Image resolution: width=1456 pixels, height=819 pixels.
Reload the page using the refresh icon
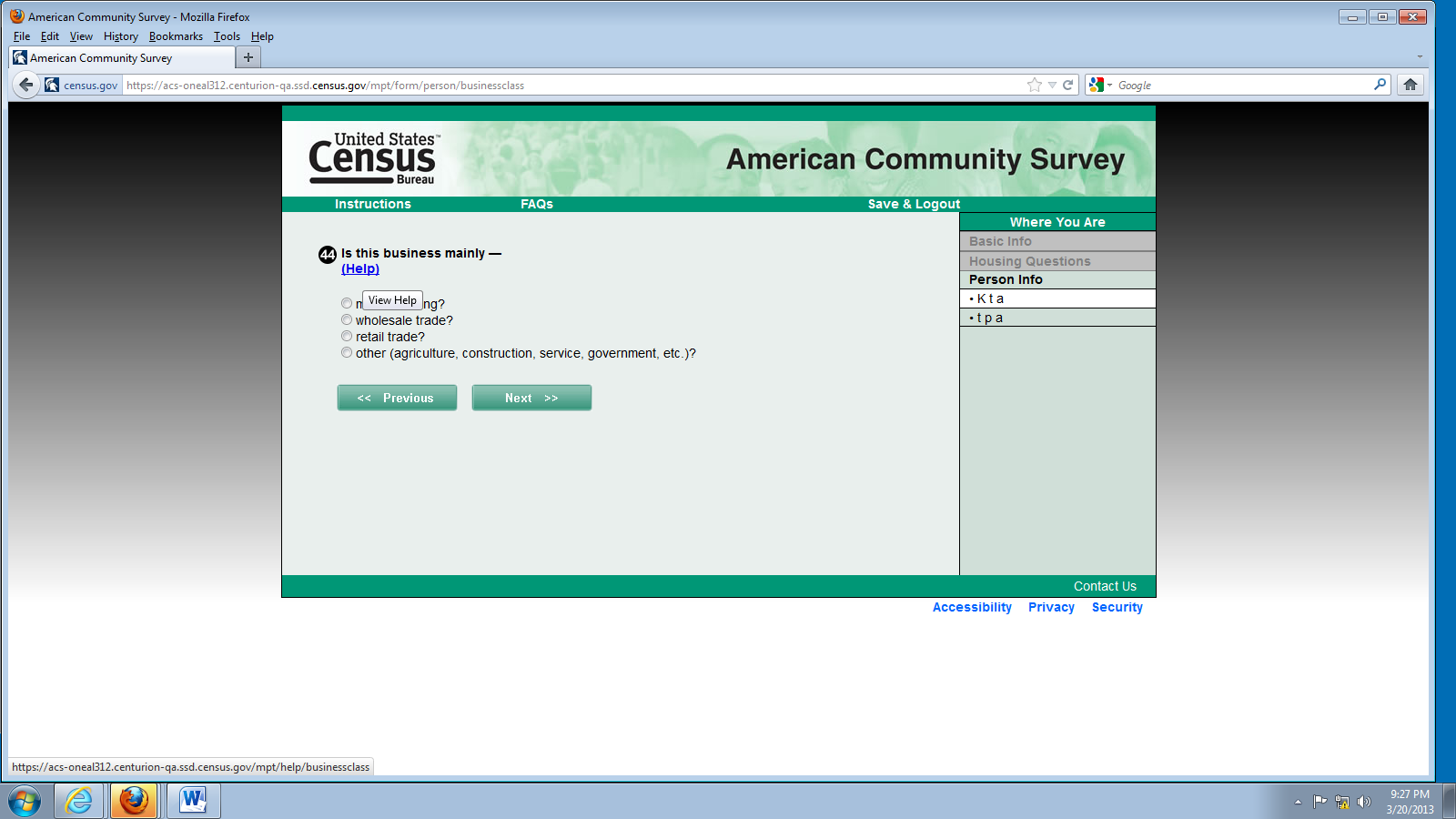coord(1068,85)
